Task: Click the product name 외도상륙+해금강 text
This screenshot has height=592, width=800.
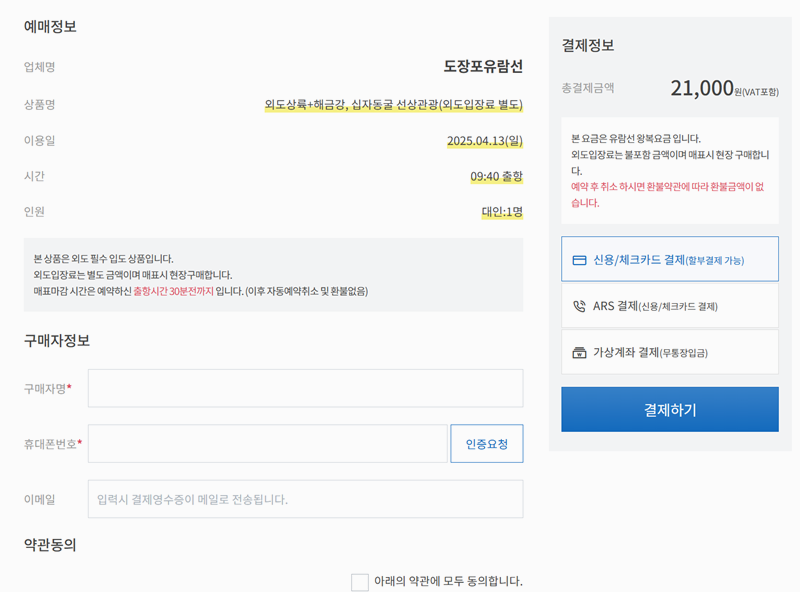Action: coord(393,105)
